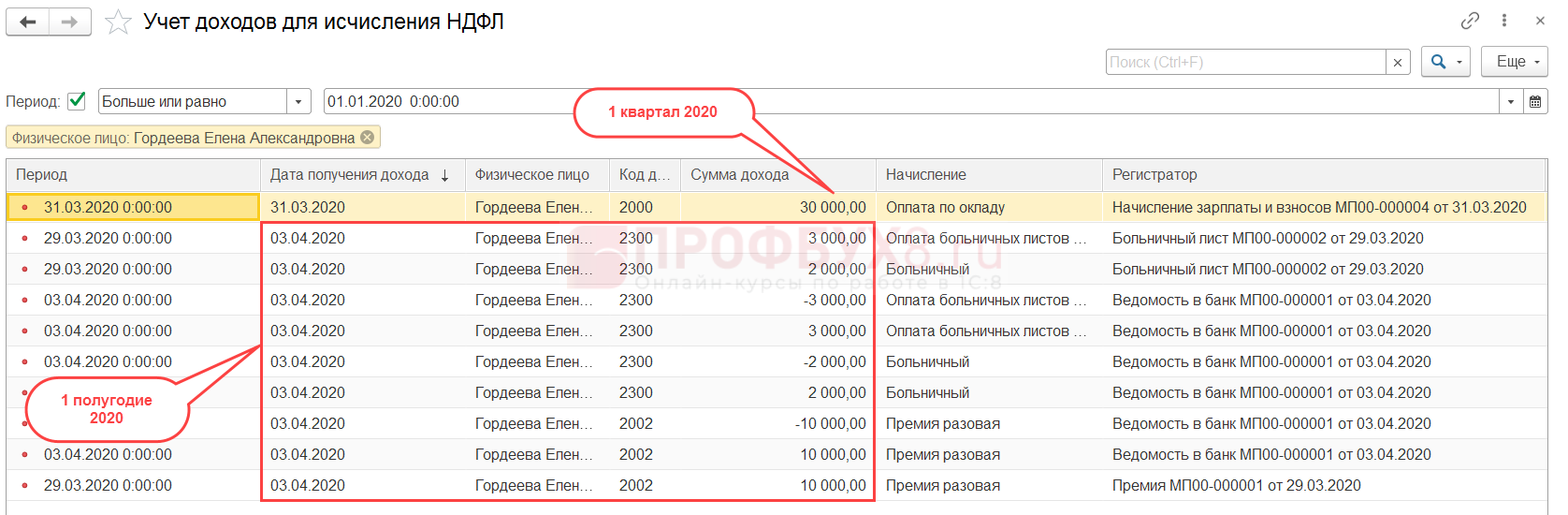Copy link using the chain icon
Image resolution: width=1568 pixels, height=515 pixels.
[1470, 21]
